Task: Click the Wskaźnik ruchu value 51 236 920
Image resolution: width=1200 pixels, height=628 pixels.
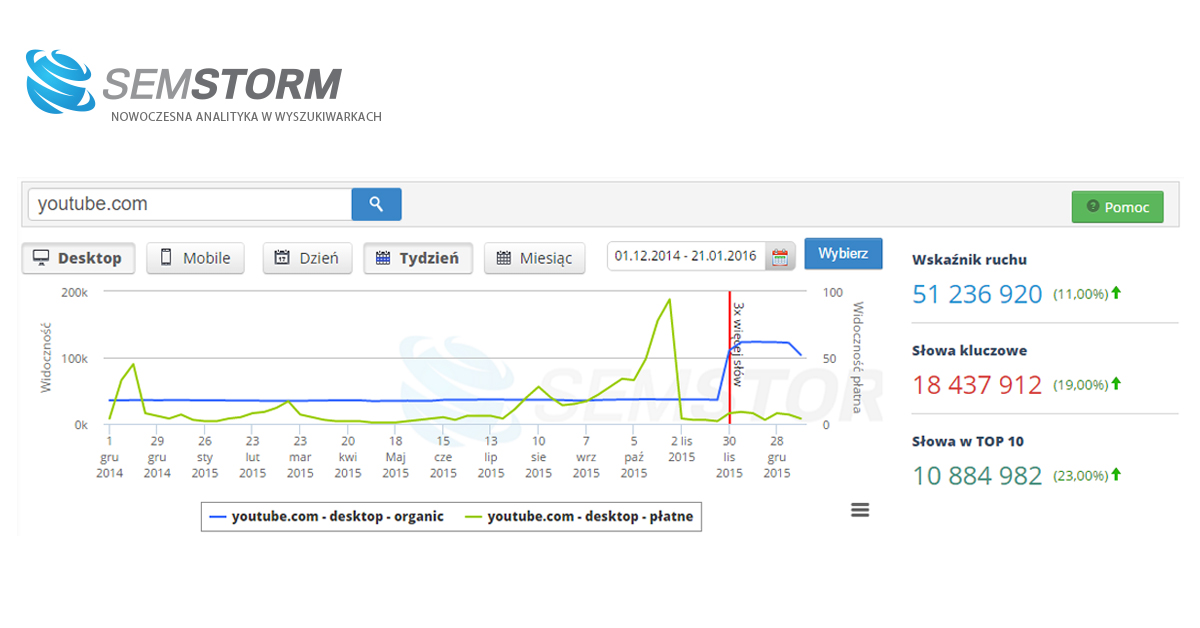Action: (977, 294)
